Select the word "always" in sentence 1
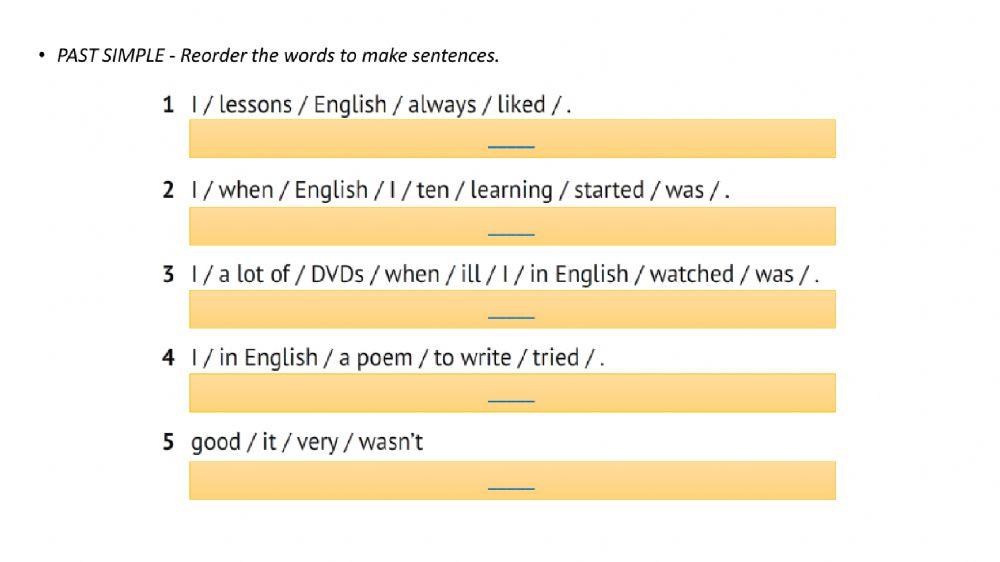Image resolution: width=1000 pixels, height=562 pixels. pos(442,105)
